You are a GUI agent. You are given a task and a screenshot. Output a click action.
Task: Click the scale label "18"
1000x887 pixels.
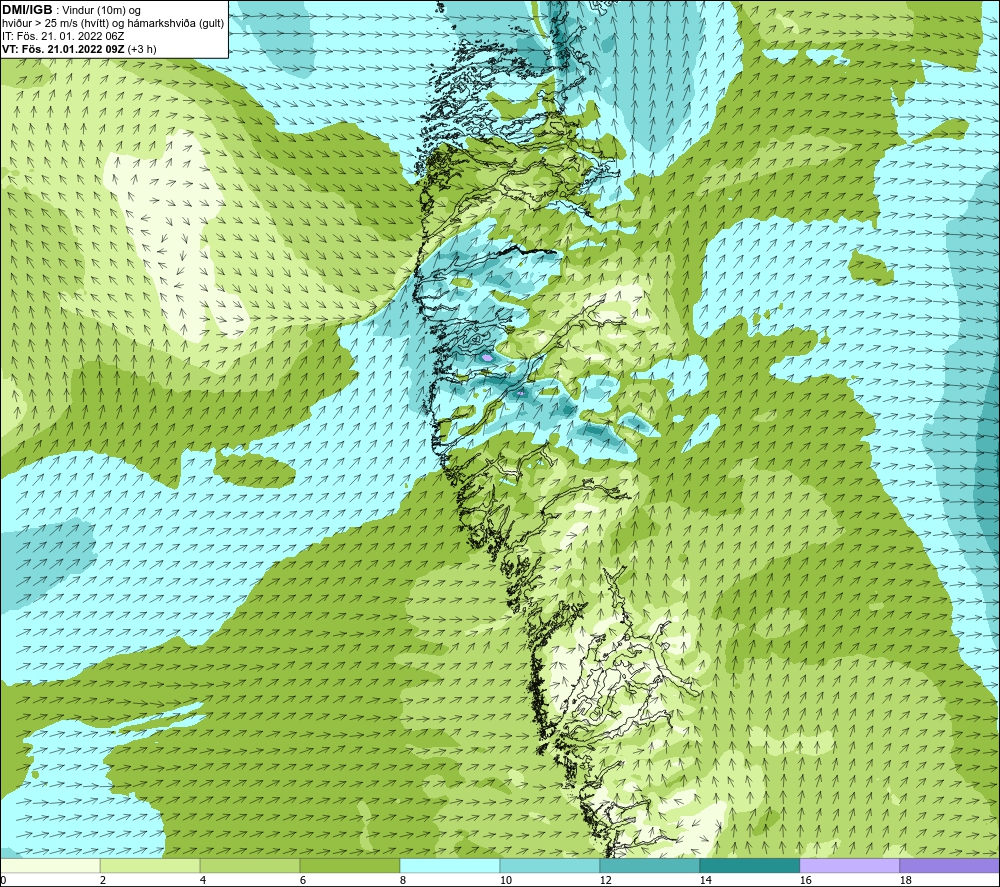tap(906, 880)
